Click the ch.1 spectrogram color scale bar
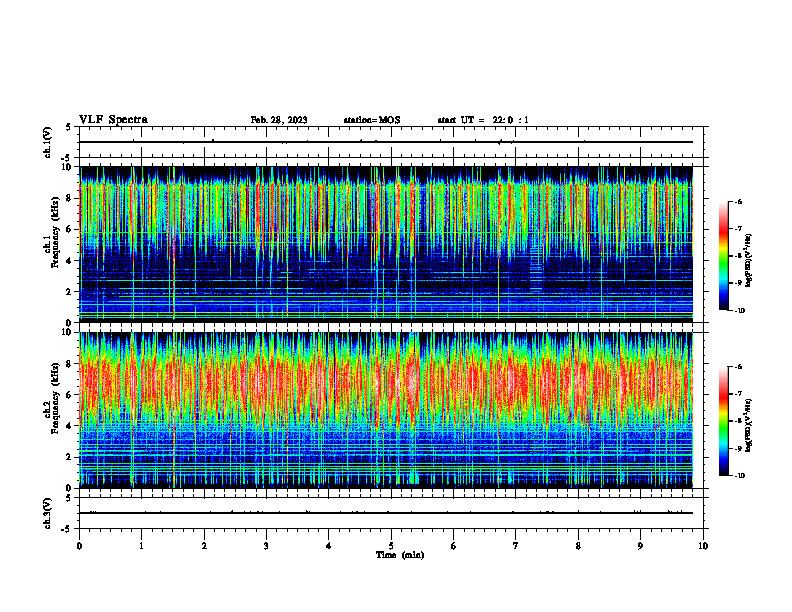This screenshot has height=612, width=792. pyautogui.click(x=724, y=256)
